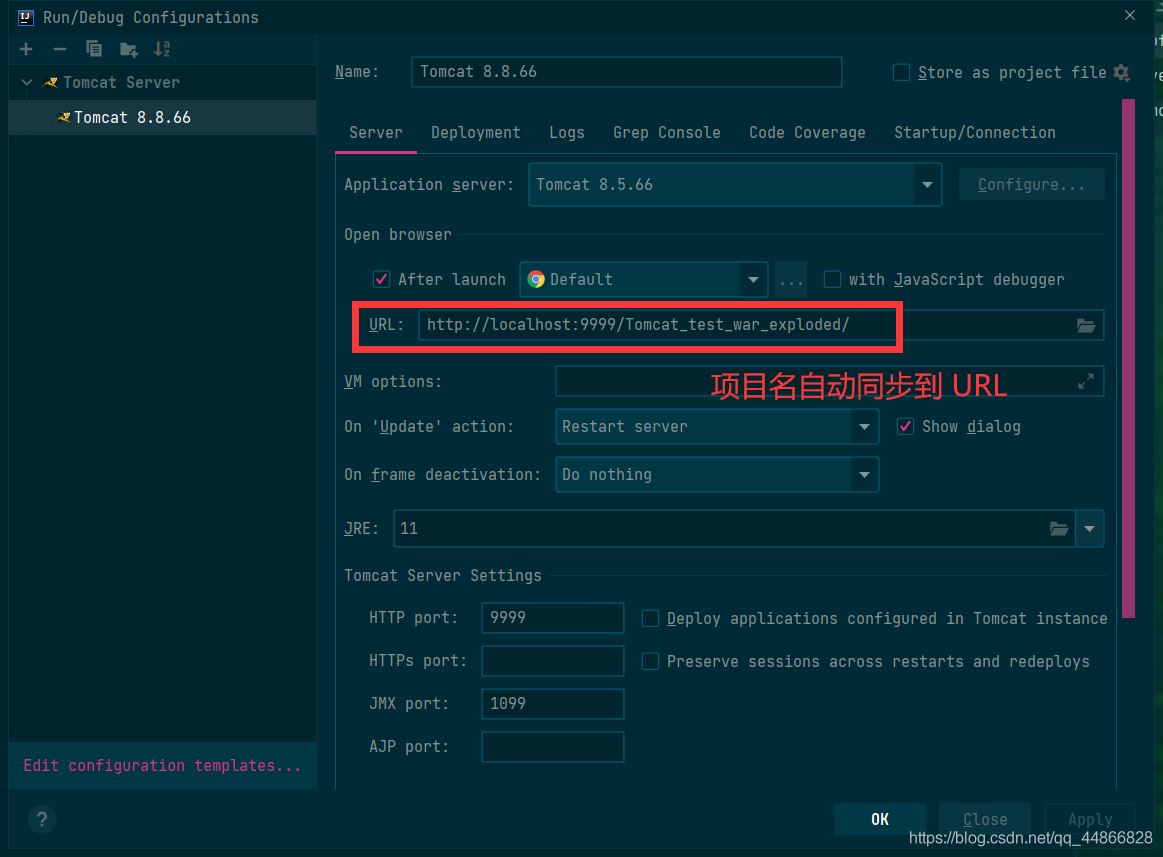Check Deploy applications configured in Tomcat instance
This screenshot has height=857, width=1163.
650,619
